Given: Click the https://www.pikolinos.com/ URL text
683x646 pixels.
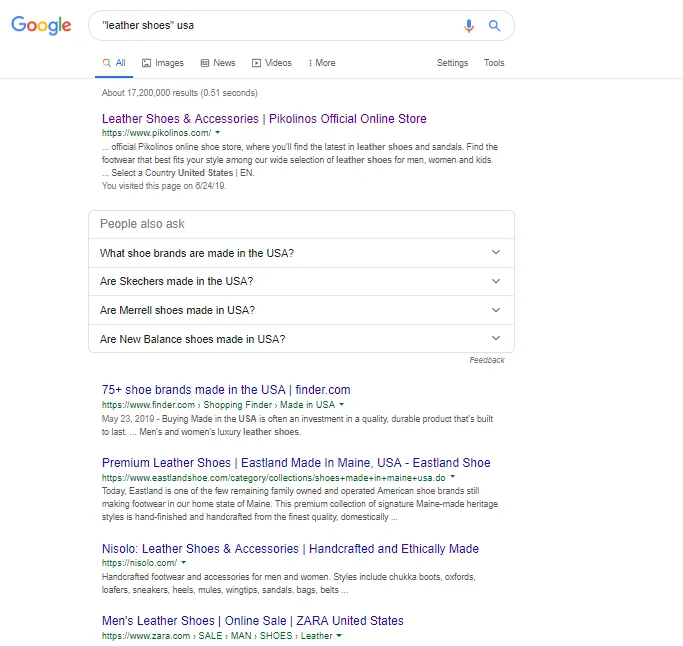Looking at the screenshot, I should [156, 133].
